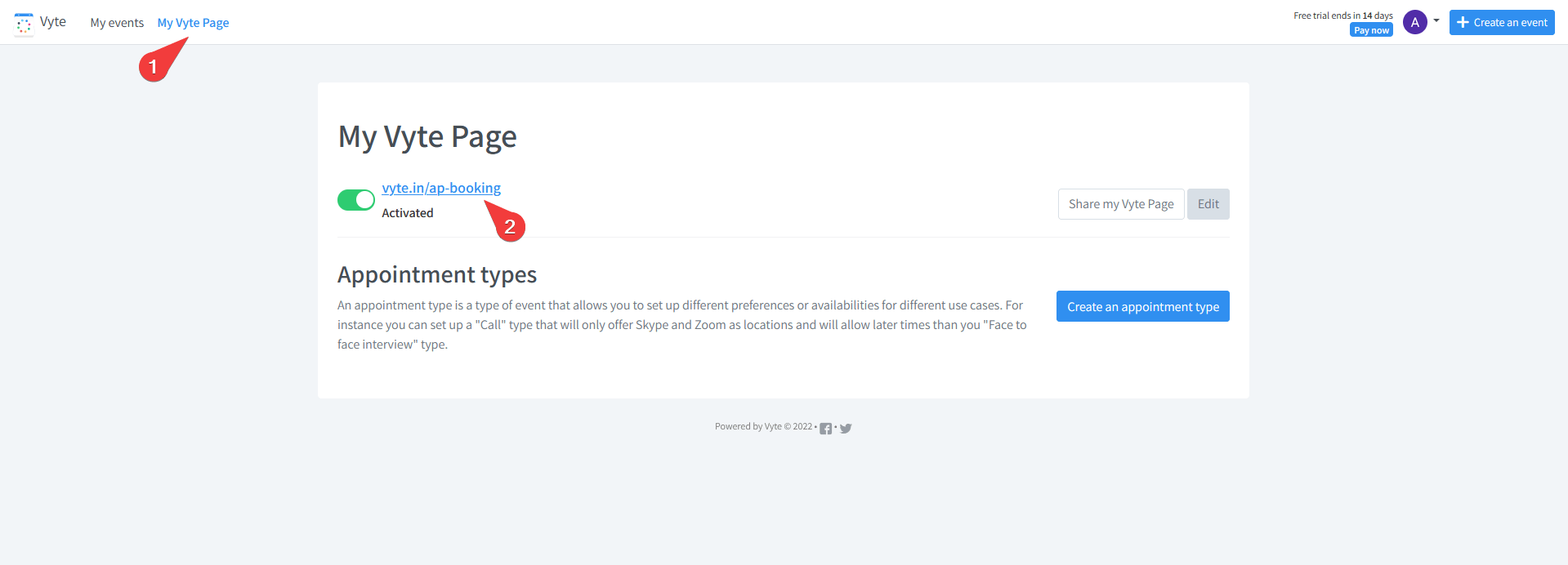Open the Facebook icon in footer
This screenshot has height=565, width=1568.
tap(825, 429)
